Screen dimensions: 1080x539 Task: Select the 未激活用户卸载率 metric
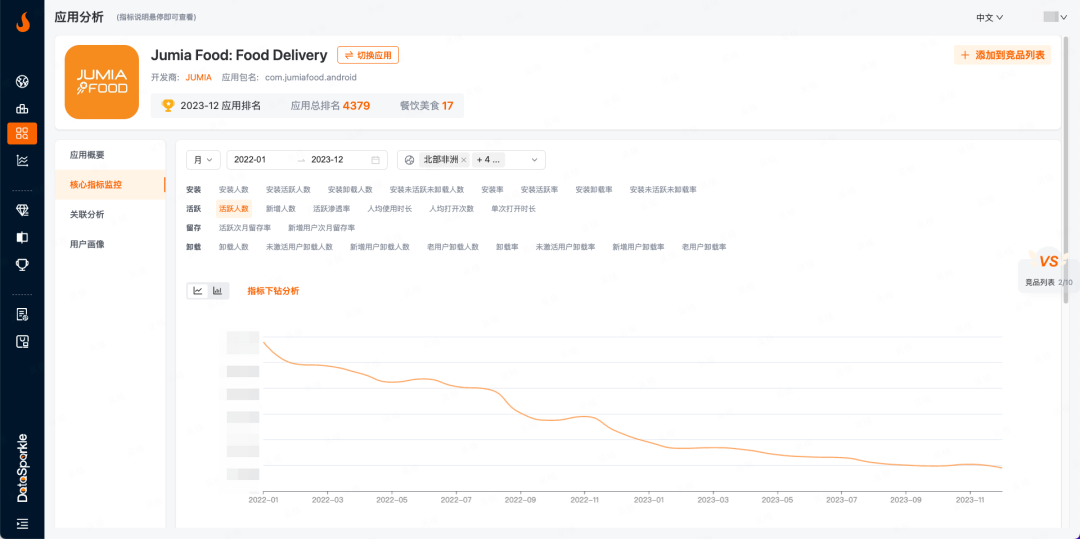point(565,246)
